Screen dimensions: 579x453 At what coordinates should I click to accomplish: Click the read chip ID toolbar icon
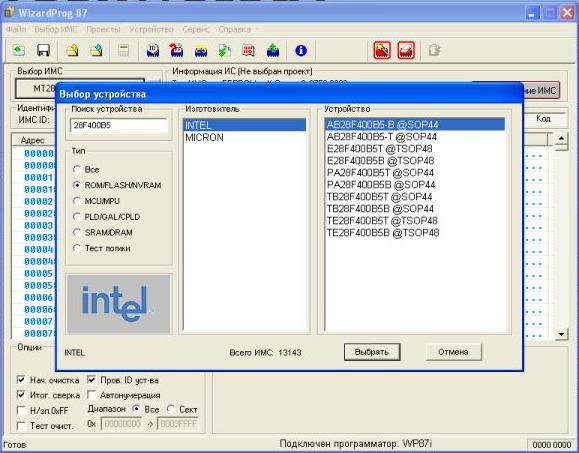click(153, 50)
